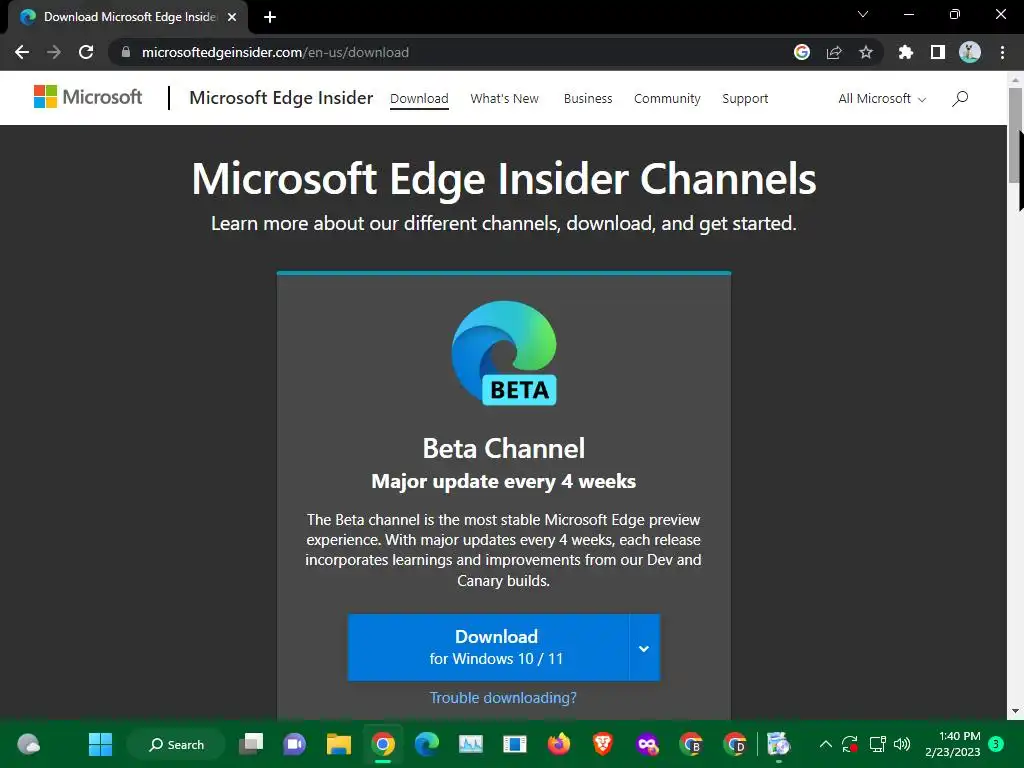Open a new browser tab
Screen dimensions: 1024x768
(270, 17)
